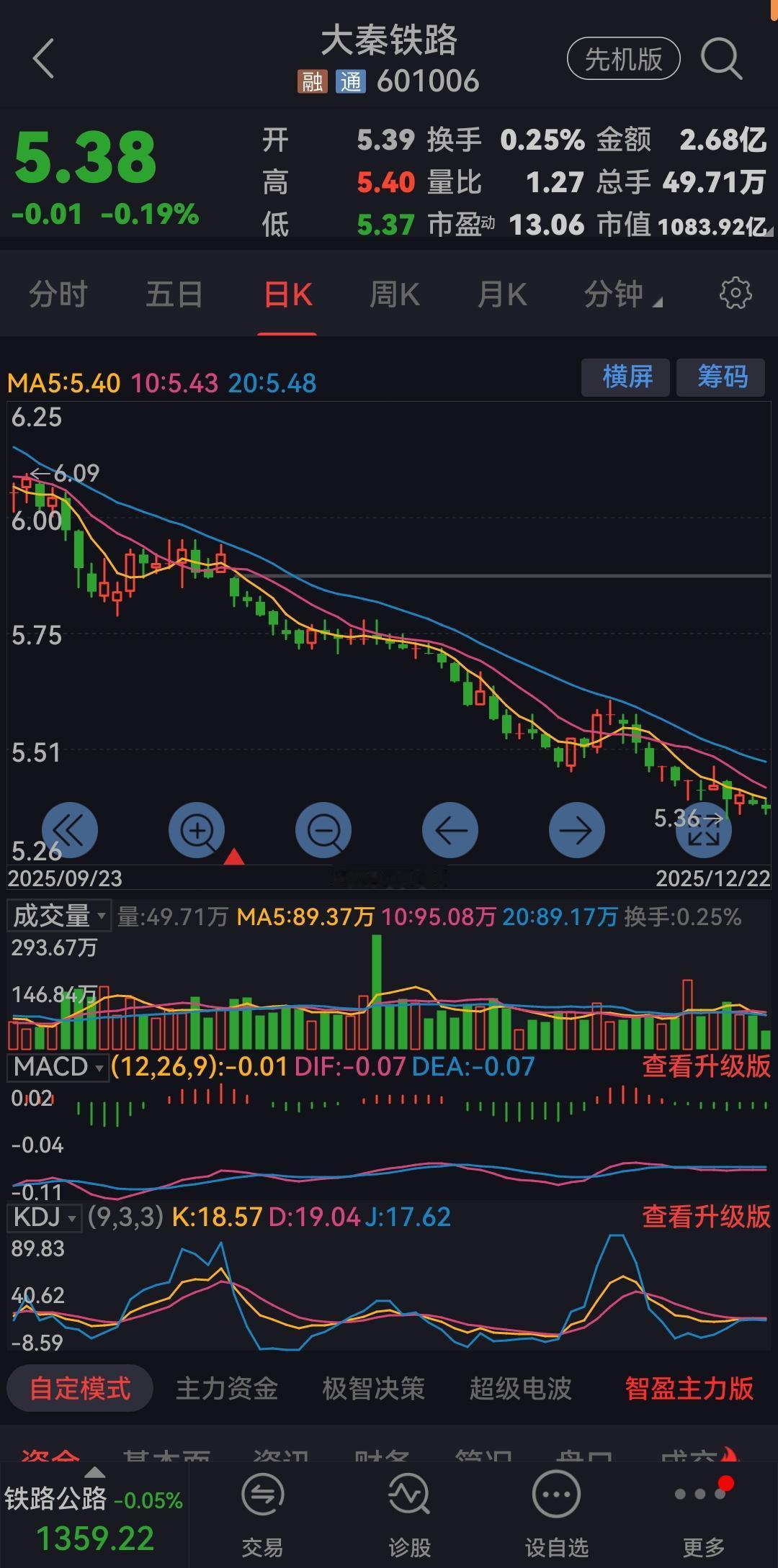Switch to 五日 five-day tab
Screen dimensions: 778x1568
pos(174,294)
